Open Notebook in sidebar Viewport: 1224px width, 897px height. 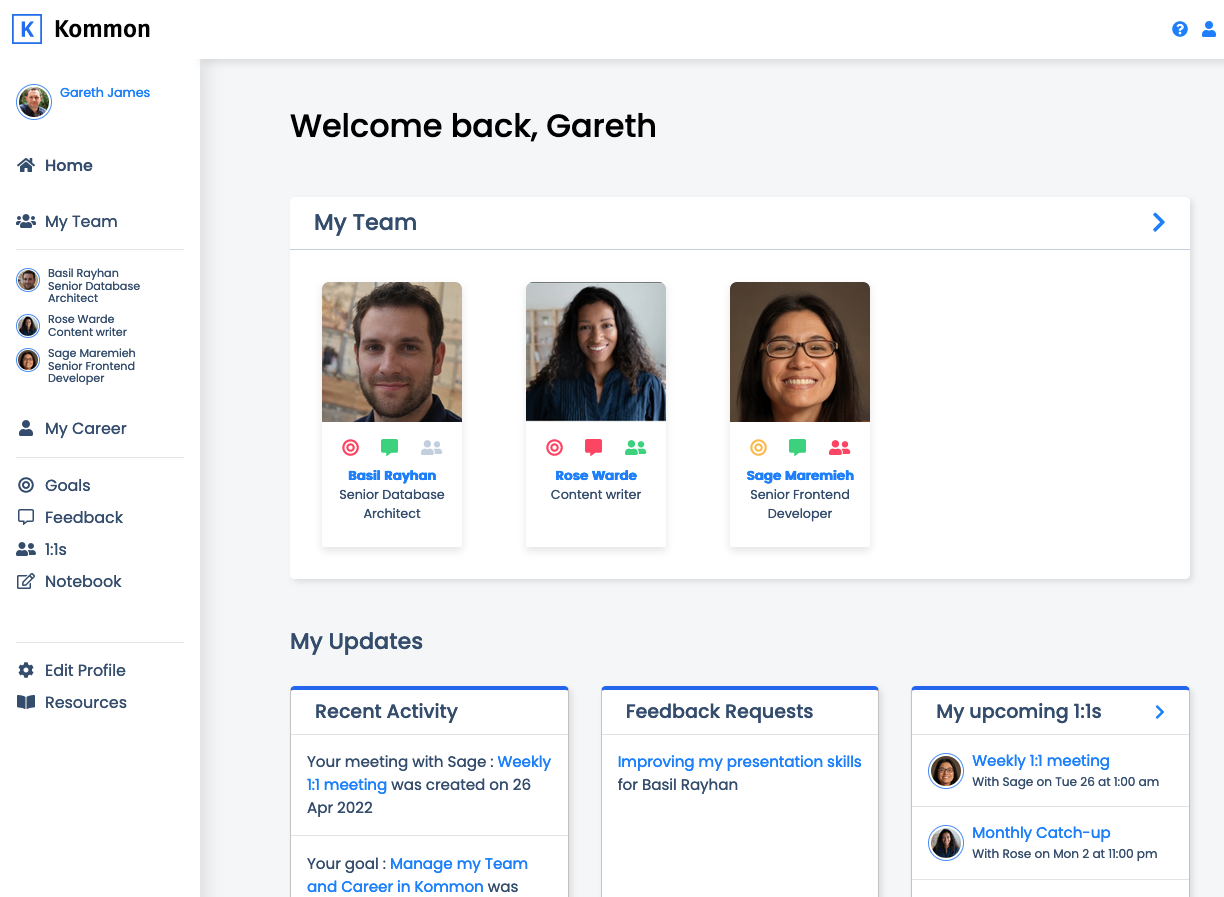pyautogui.click(x=83, y=581)
